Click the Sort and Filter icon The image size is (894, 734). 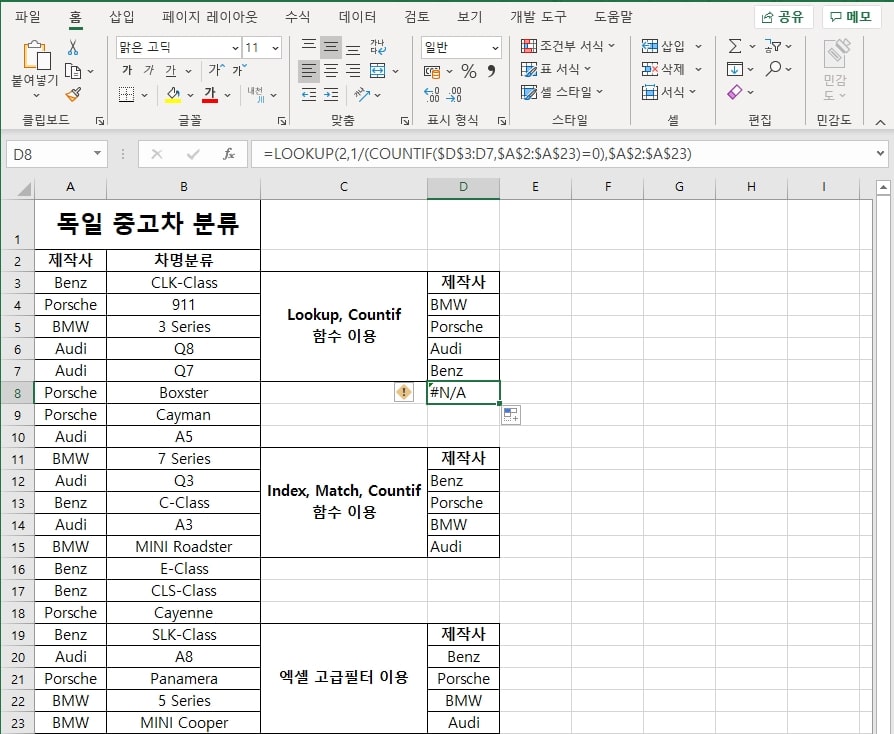[773, 46]
